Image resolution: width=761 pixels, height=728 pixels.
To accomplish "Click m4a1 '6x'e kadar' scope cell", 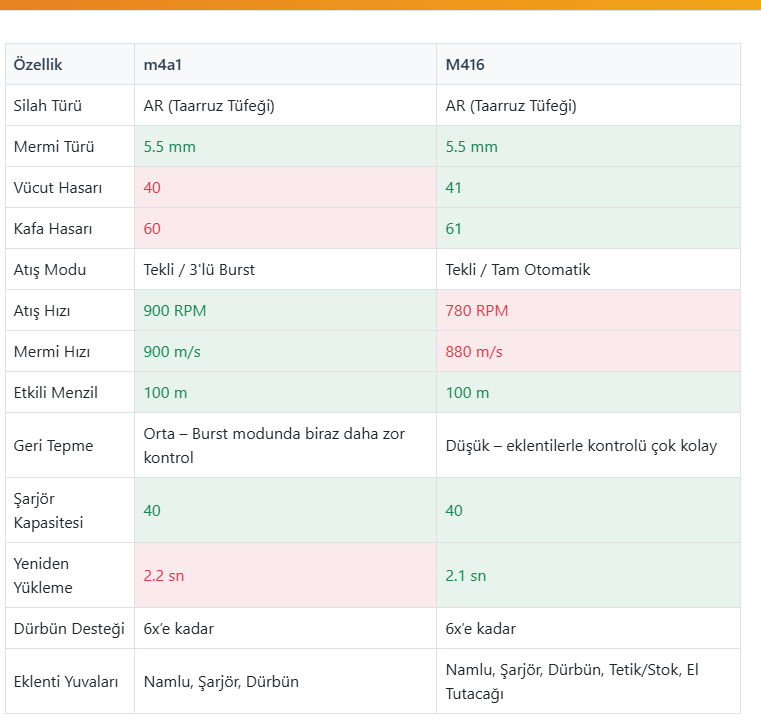I will pyautogui.click(x=285, y=629).
